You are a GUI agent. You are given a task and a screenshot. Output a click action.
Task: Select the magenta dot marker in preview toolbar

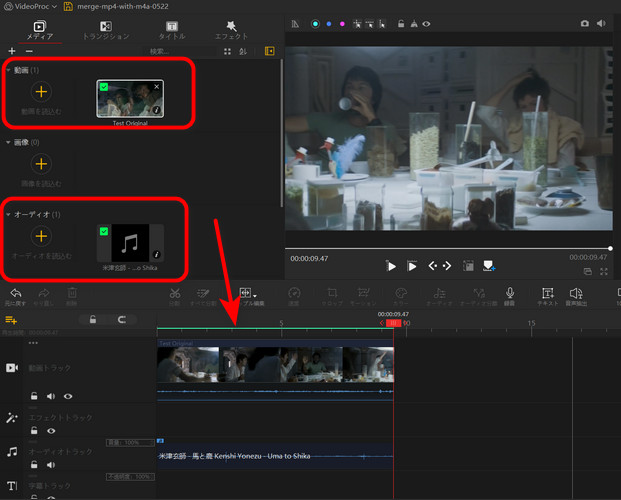pyautogui.click(x=342, y=24)
